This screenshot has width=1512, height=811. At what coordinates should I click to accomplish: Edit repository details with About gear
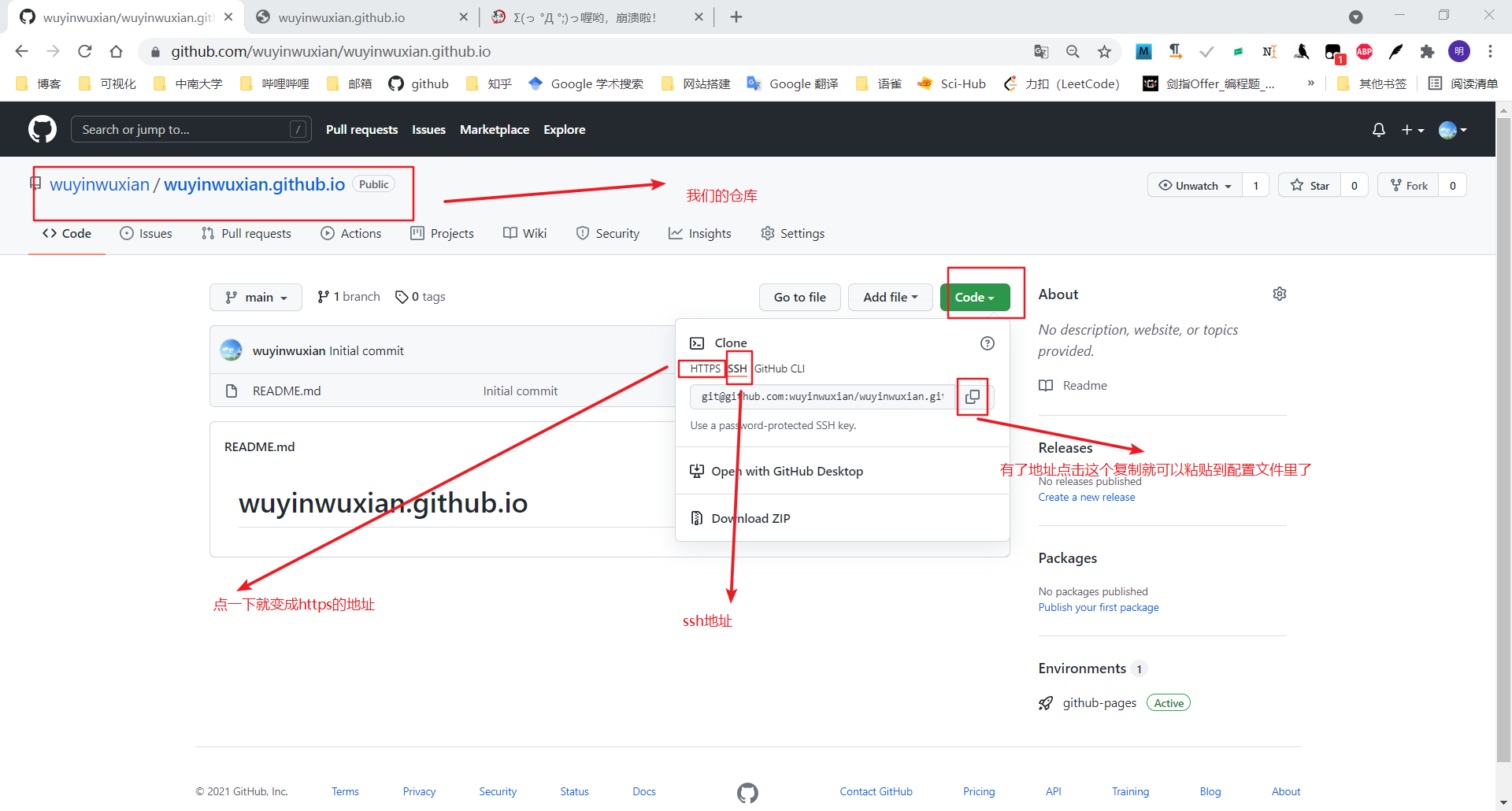click(x=1280, y=294)
